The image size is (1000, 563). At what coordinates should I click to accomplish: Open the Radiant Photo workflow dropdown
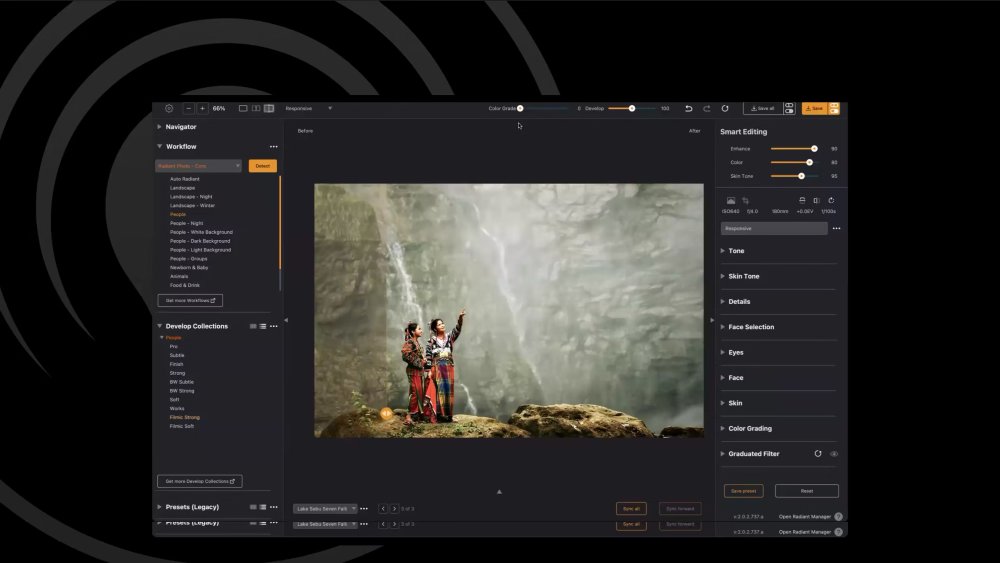[x=198, y=166]
